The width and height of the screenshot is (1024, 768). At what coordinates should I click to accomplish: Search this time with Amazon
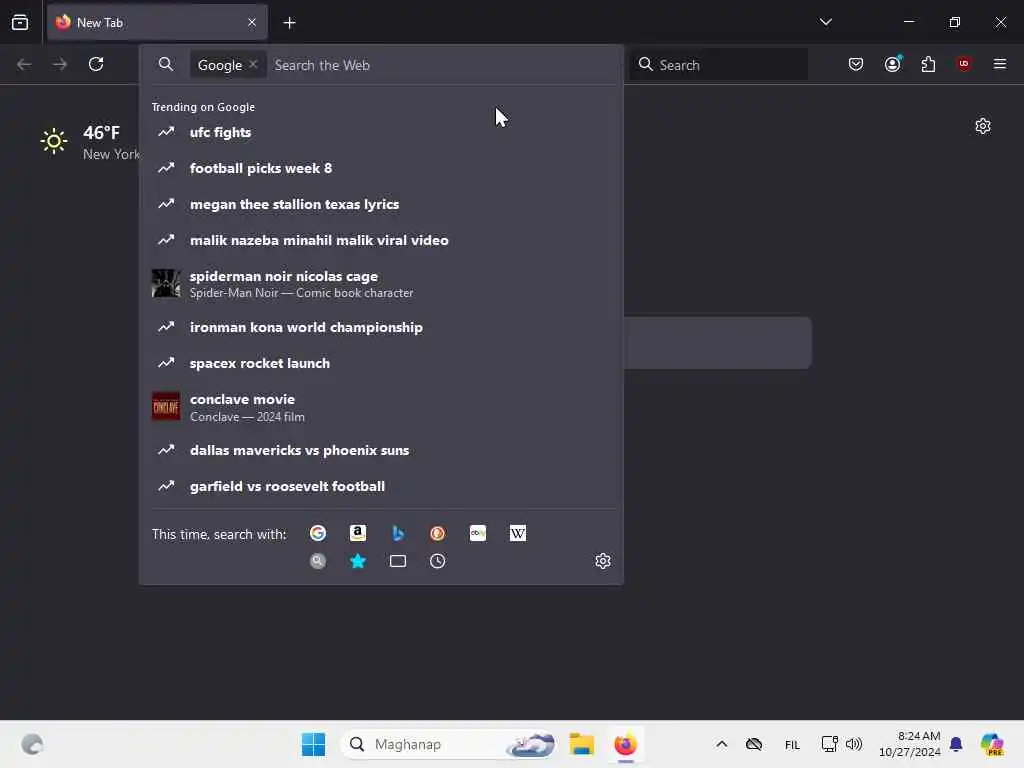point(358,533)
